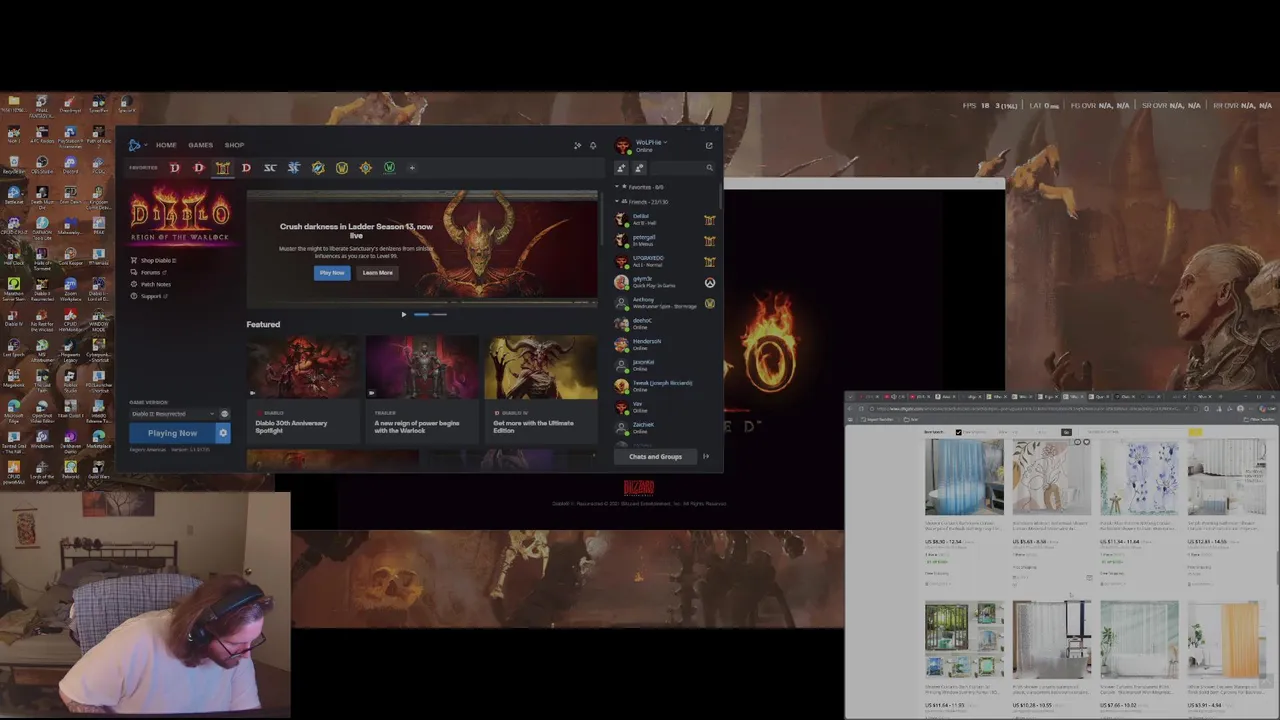Open MSI Afterburner desktop icon

pos(42,349)
